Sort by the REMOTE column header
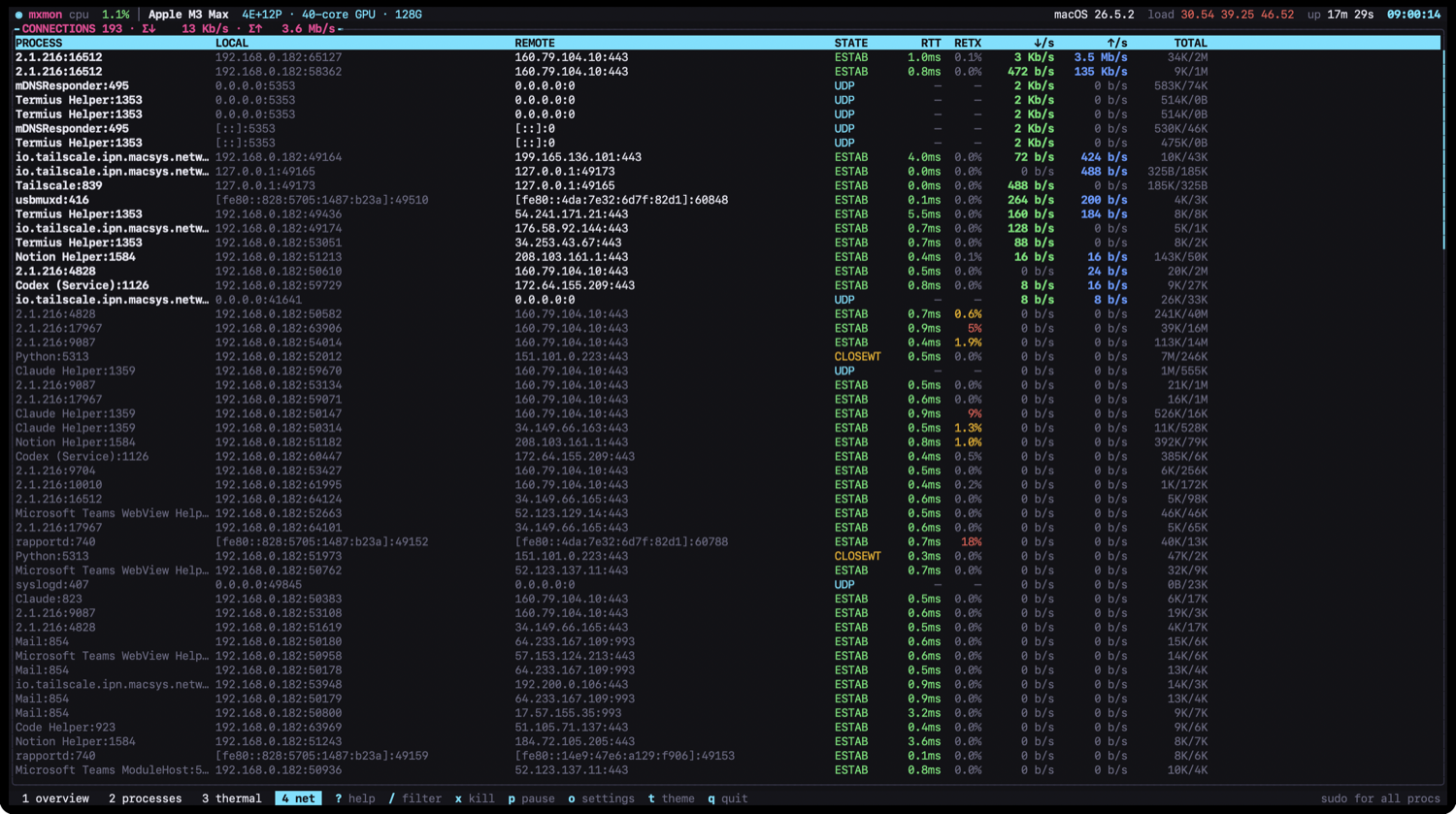Image resolution: width=1456 pixels, height=814 pixels. tap(535, 43)
